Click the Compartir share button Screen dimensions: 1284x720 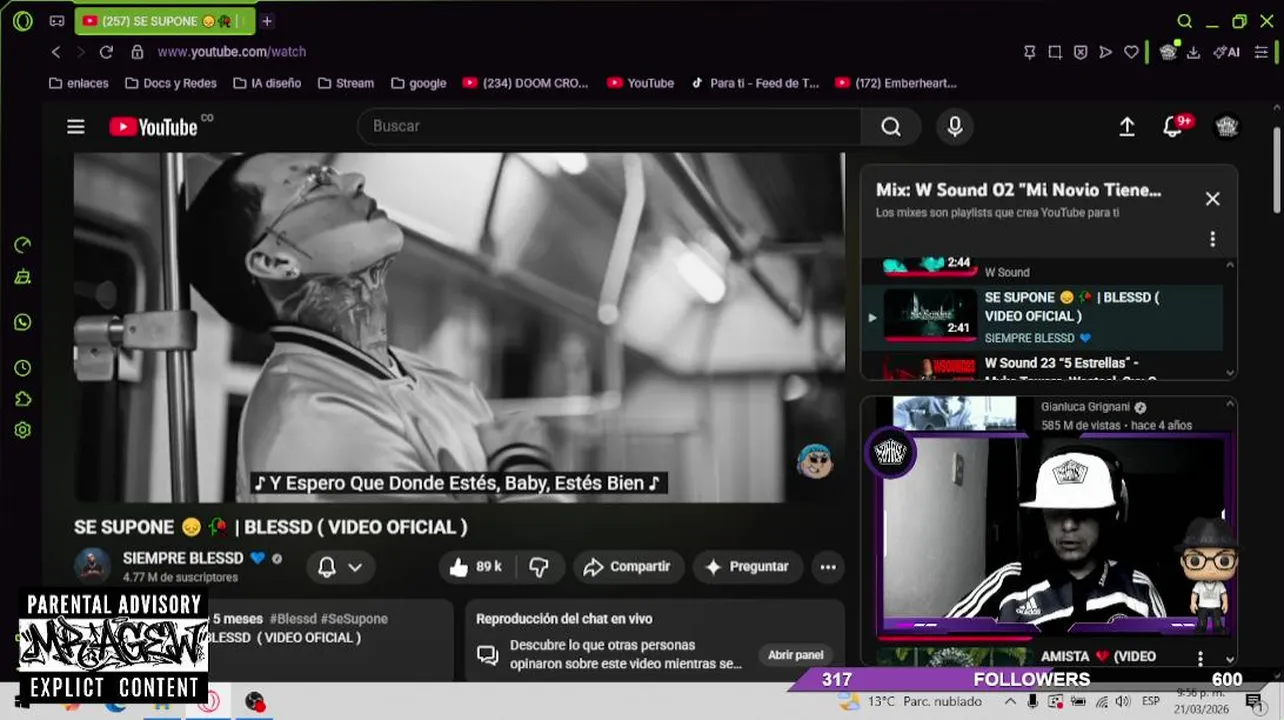628,567
